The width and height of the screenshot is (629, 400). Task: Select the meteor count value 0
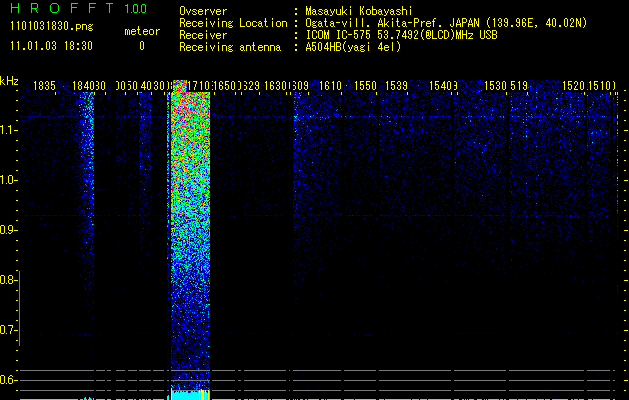click(142, 46)
